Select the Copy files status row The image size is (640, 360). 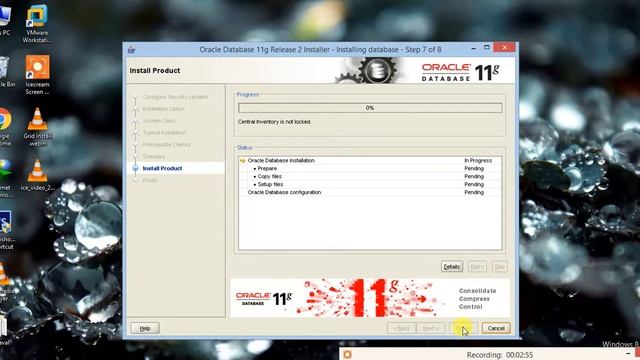370,176
